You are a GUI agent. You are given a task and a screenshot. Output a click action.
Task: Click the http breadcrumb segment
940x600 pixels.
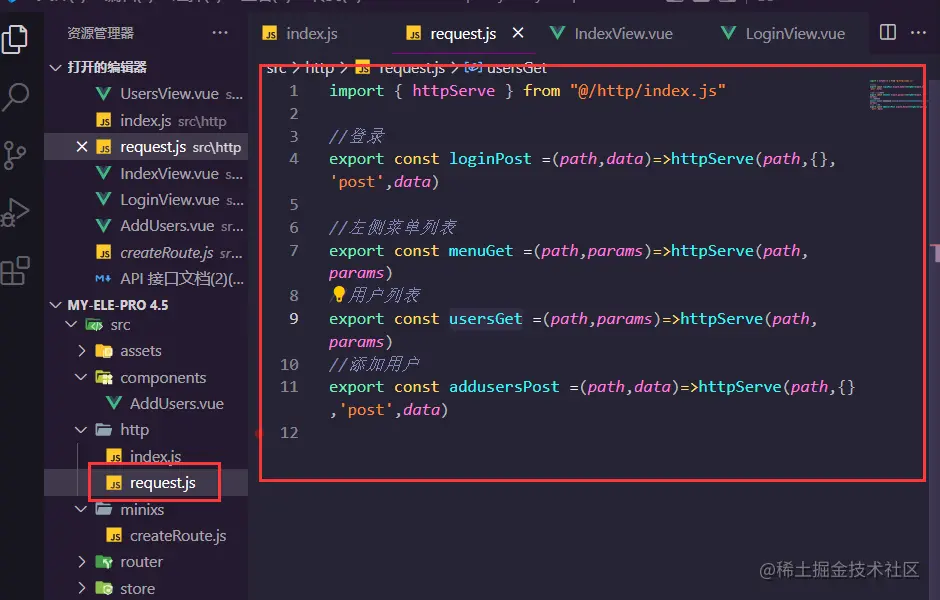320,68
